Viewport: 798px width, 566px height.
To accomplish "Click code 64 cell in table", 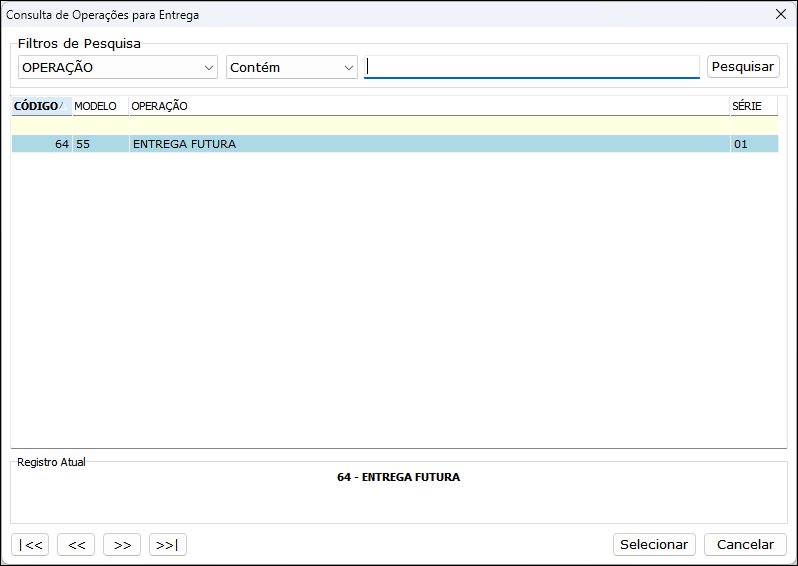I will (x=42, y=144).
